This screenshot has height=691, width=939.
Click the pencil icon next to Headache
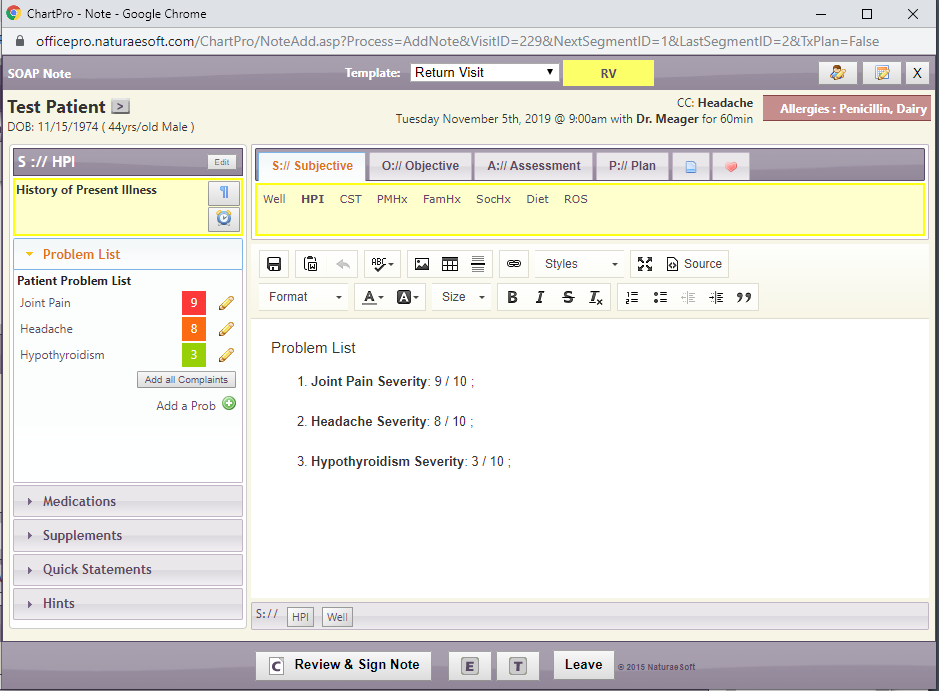[x=225, y=328]
